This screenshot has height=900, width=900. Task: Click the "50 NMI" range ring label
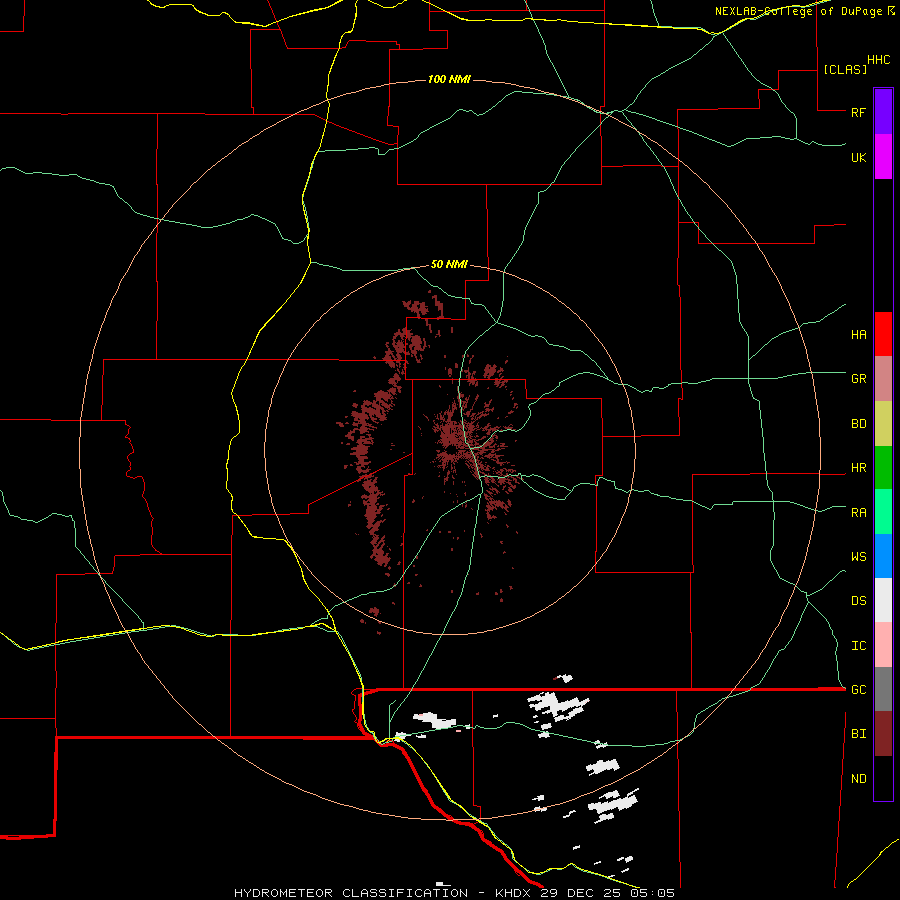click(x=449, y=264)
